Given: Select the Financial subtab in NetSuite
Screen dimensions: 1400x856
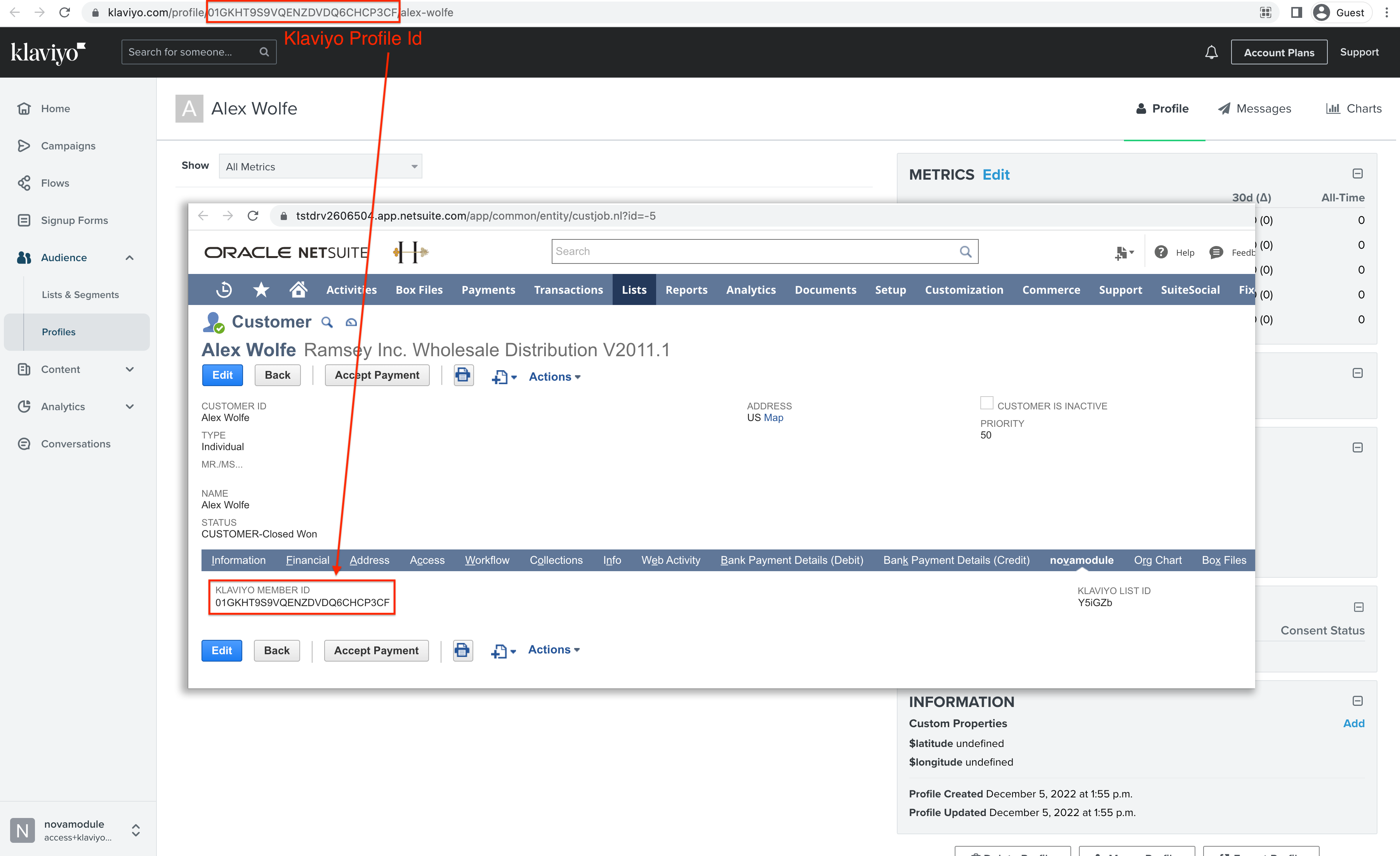Looking at the screenshot, I should coord(307,560).
